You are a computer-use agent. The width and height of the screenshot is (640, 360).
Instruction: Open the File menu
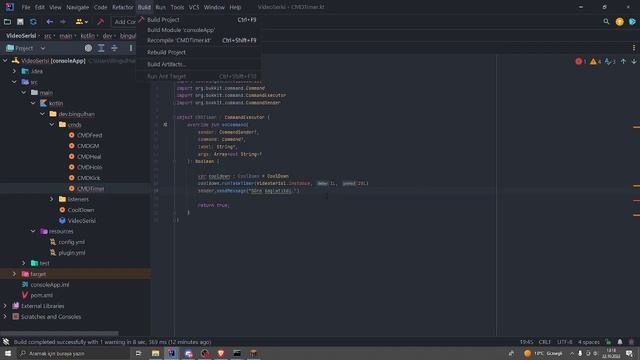pos(26,7)
